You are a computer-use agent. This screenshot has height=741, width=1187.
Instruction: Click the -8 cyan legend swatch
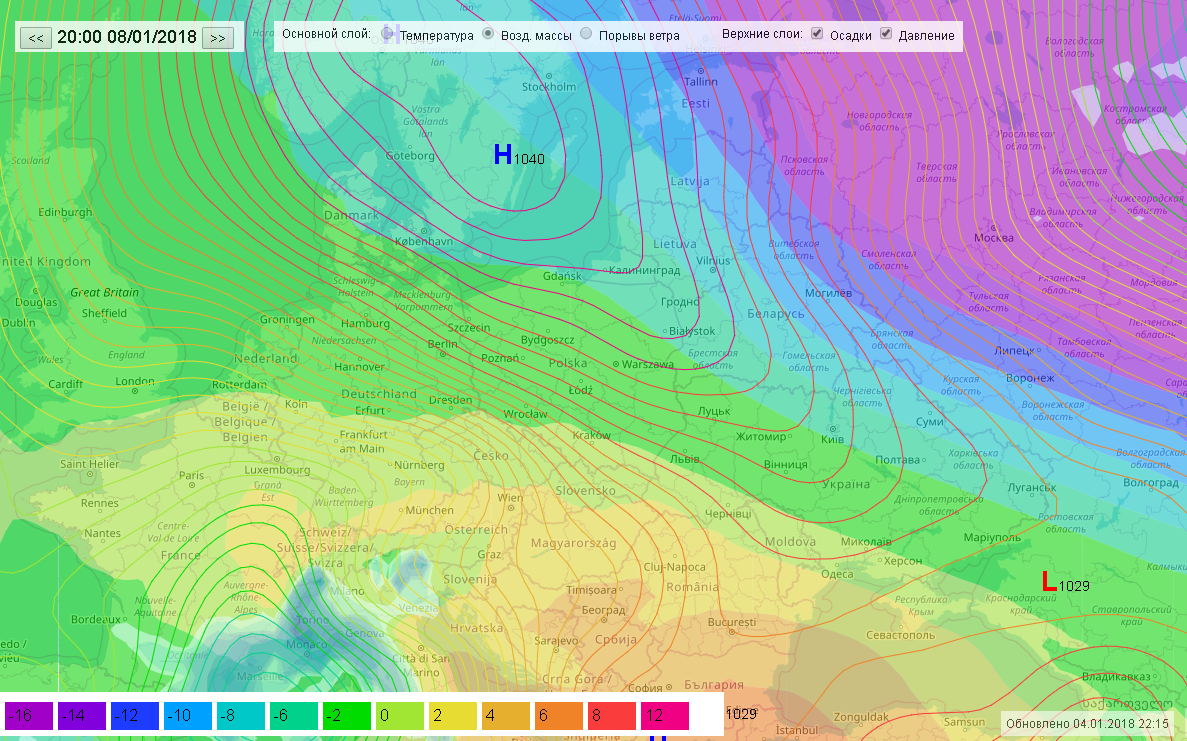pyautogui.click(x=241, y=715)
